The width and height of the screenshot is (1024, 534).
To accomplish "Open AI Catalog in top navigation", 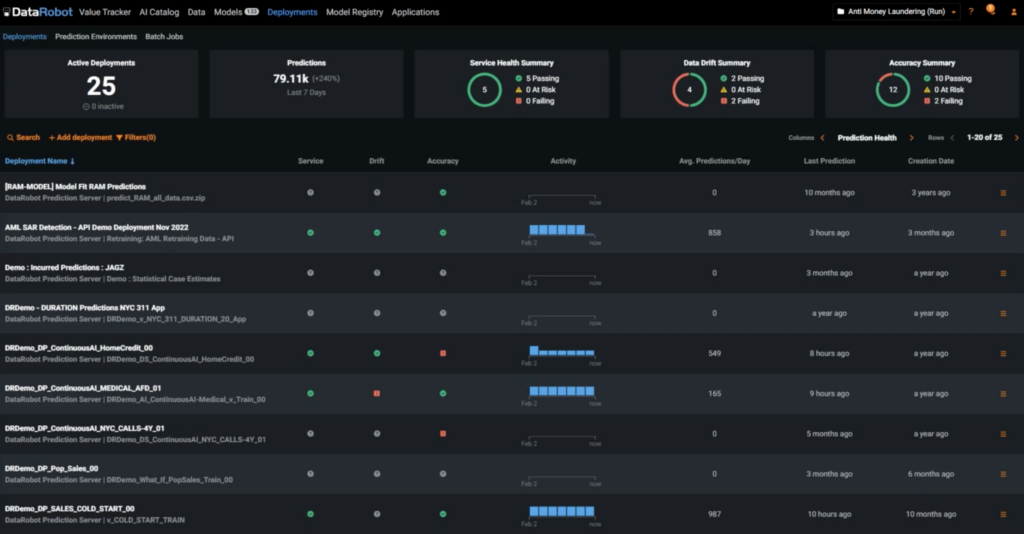I will coord(159,12).
